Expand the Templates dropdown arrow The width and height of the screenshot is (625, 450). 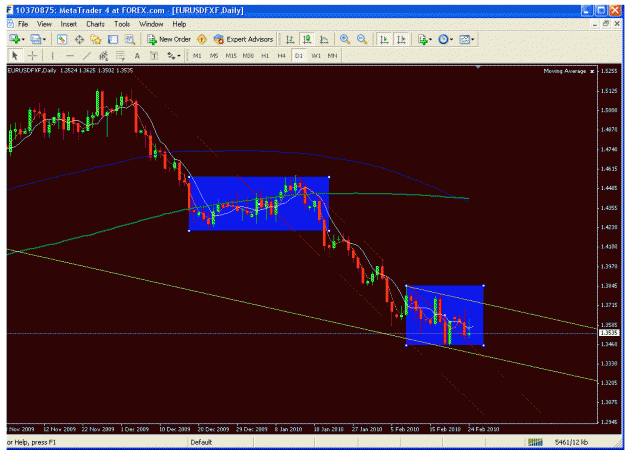(x=473, y=39)
